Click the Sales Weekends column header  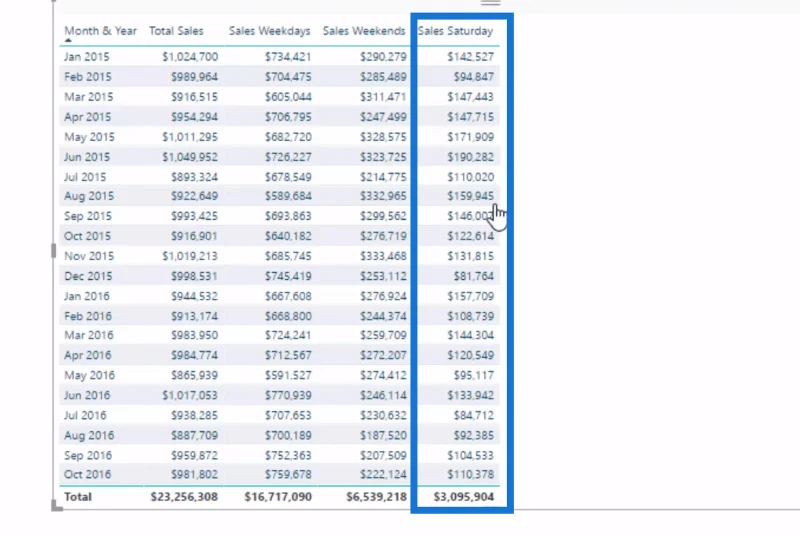coord(364,31)
